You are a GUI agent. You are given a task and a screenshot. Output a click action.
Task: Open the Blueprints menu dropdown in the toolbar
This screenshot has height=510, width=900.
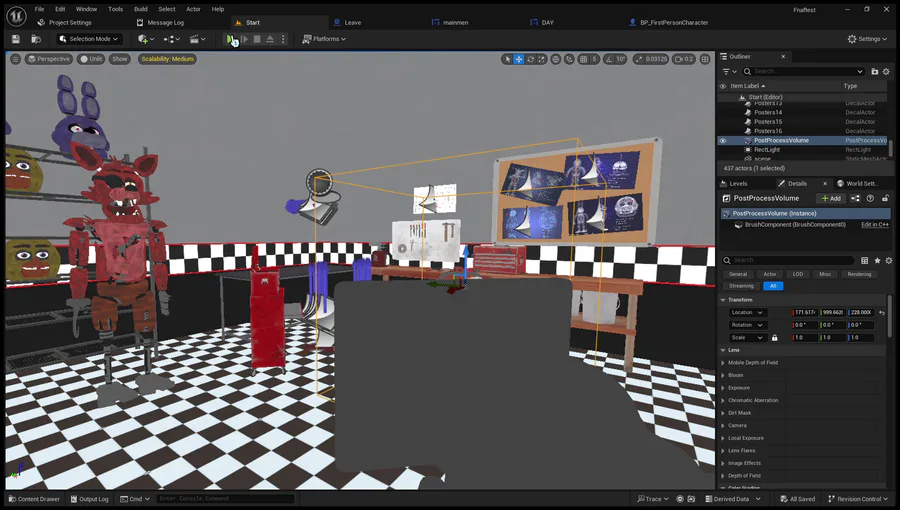click(171, 39)
